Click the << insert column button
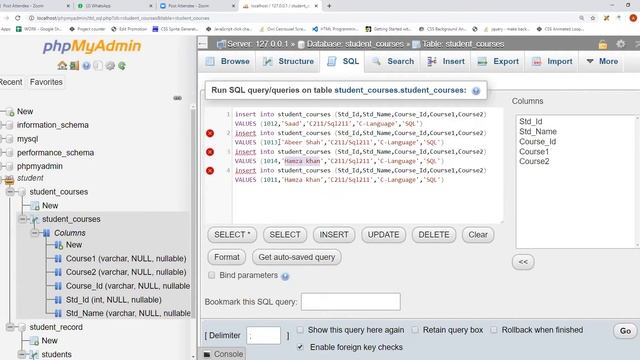 pos(523,262)
